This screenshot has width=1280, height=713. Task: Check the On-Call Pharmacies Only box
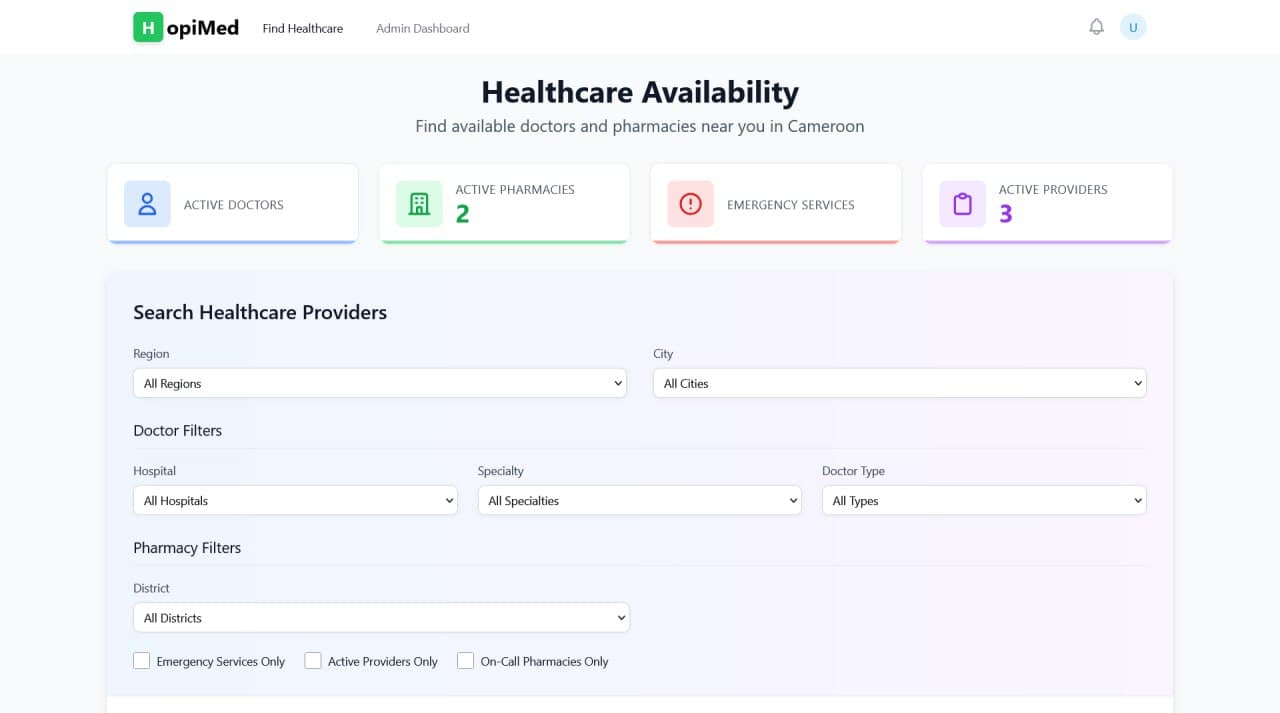(x=465, y=661)
